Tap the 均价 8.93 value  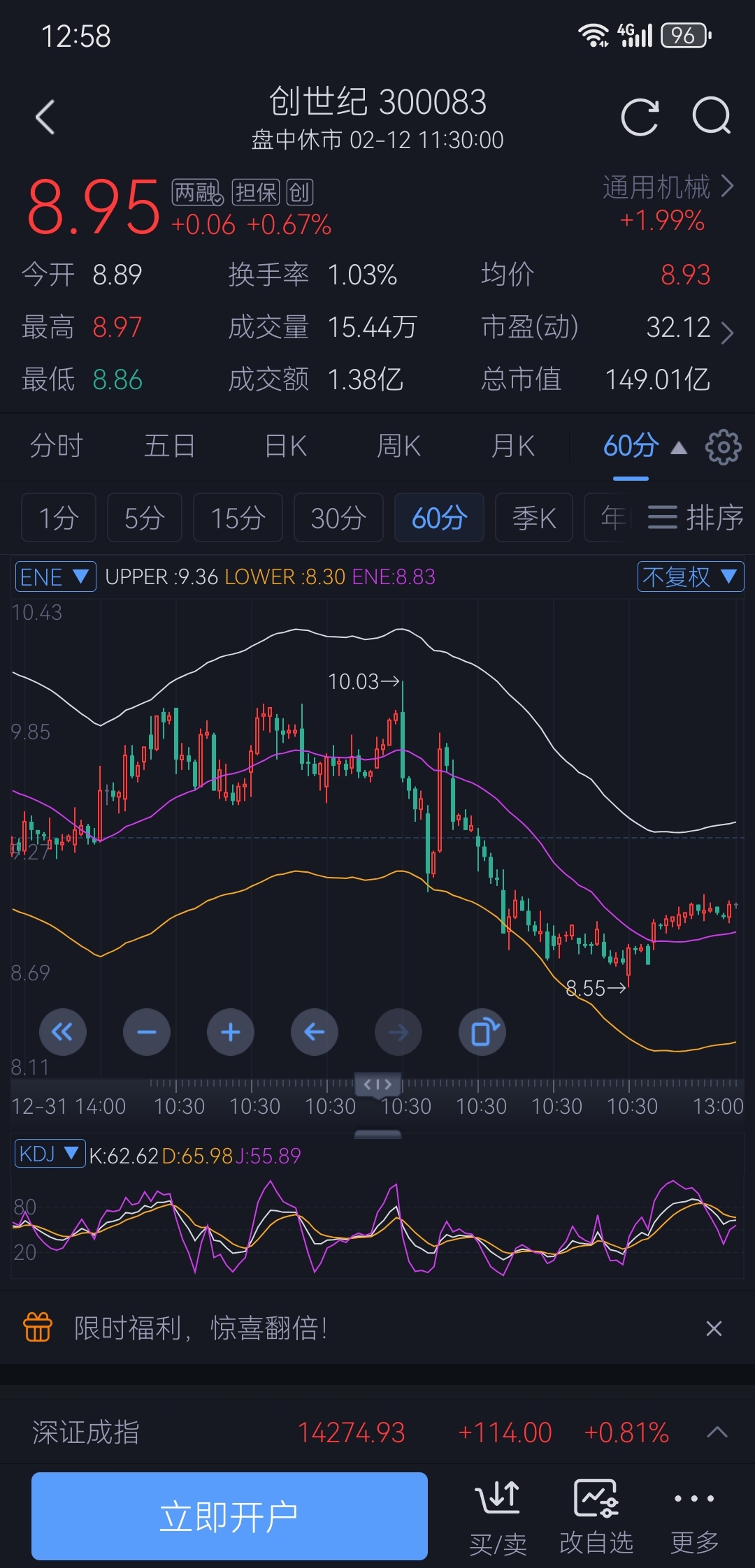[685, 275]
